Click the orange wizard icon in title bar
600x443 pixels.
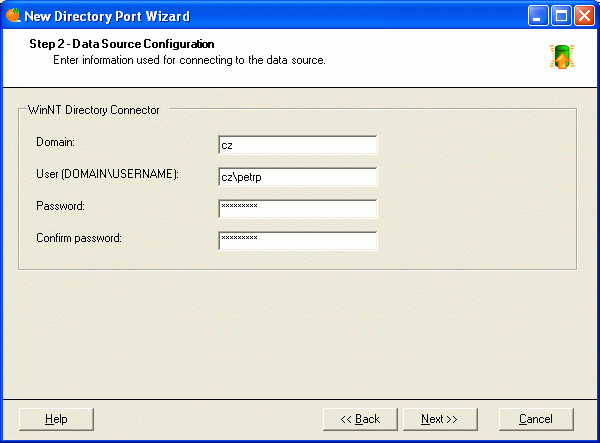[x=13, y=16]
